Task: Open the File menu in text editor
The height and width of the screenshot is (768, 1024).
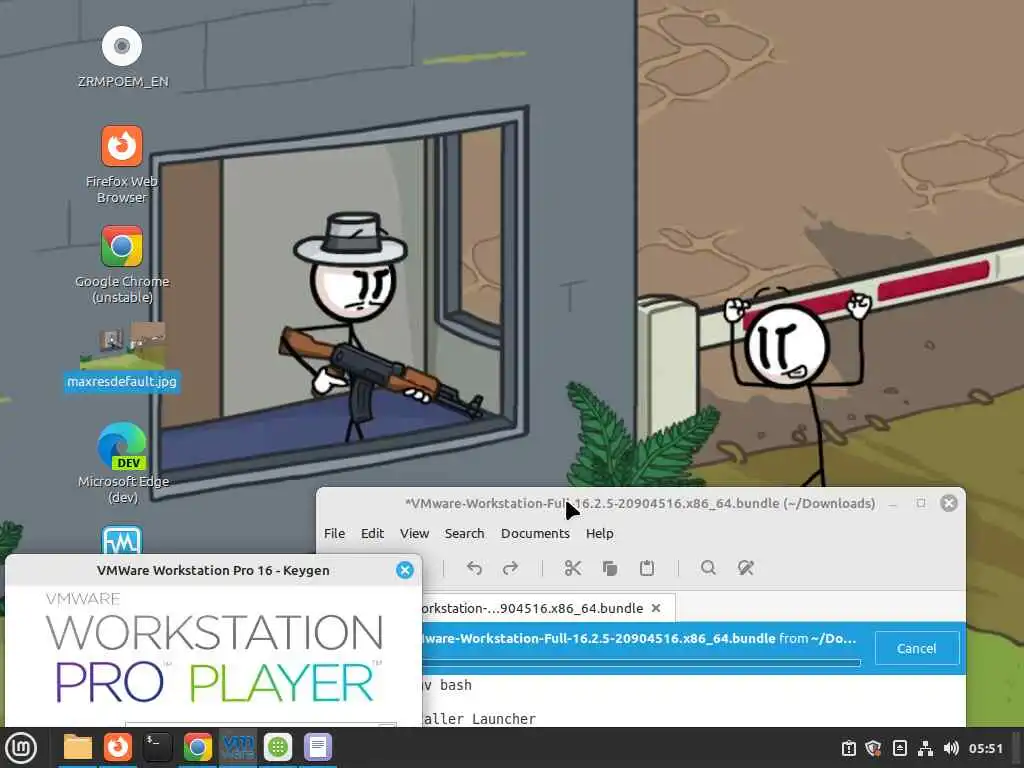Action: pos(334,534)
